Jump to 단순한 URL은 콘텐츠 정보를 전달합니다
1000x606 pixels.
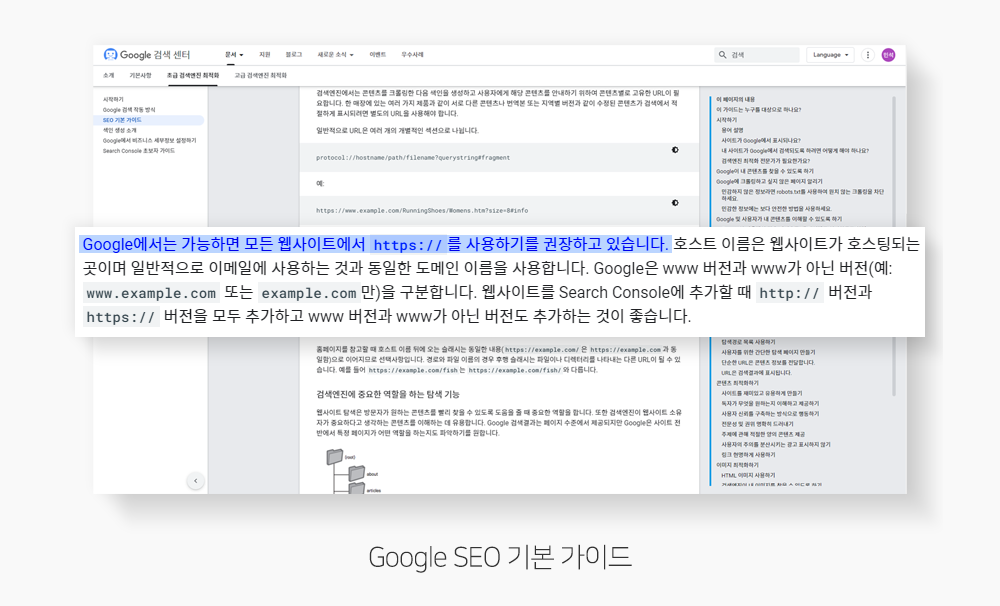click(768, 362)
